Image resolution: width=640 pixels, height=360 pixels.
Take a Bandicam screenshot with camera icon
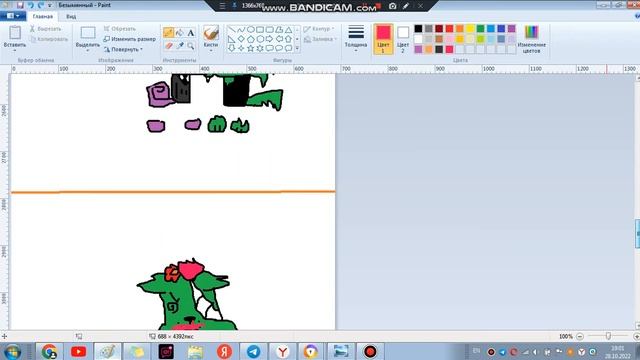tap(392, 6)
